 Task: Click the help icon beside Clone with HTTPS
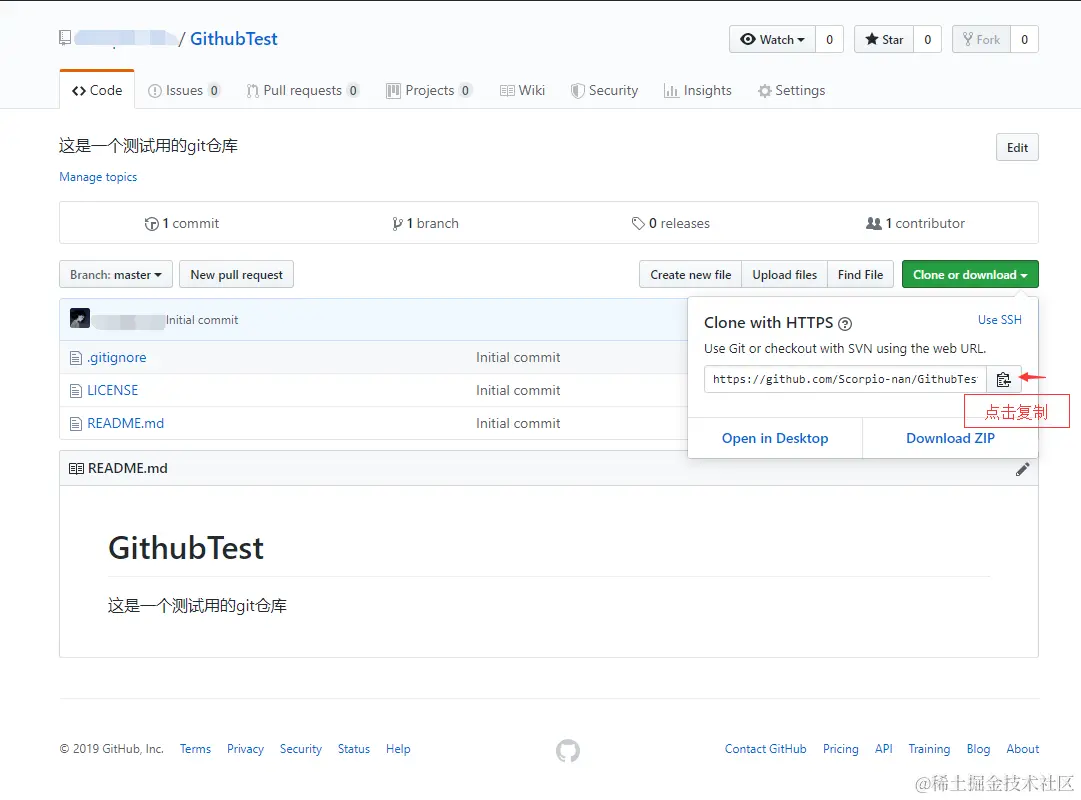click(x=845, y=323)
